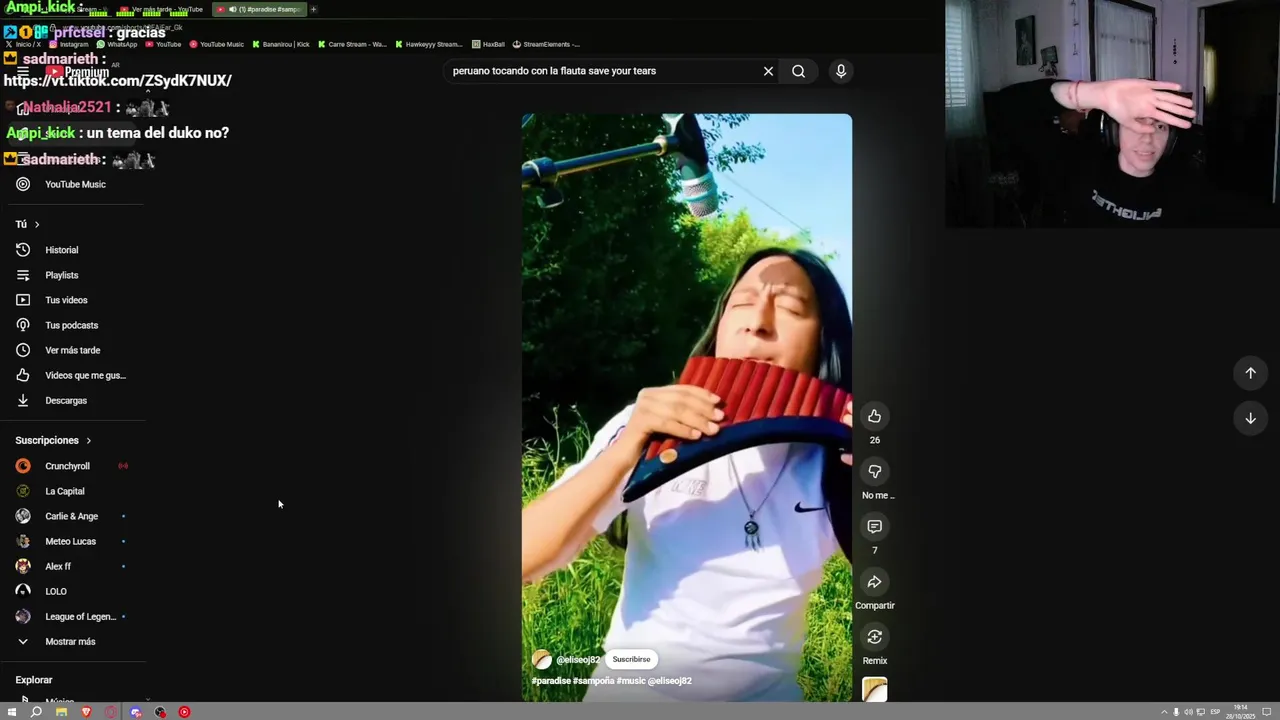
Task: Switch to Ver más tarde - YouTube tab
Action: tap(160, 9)
